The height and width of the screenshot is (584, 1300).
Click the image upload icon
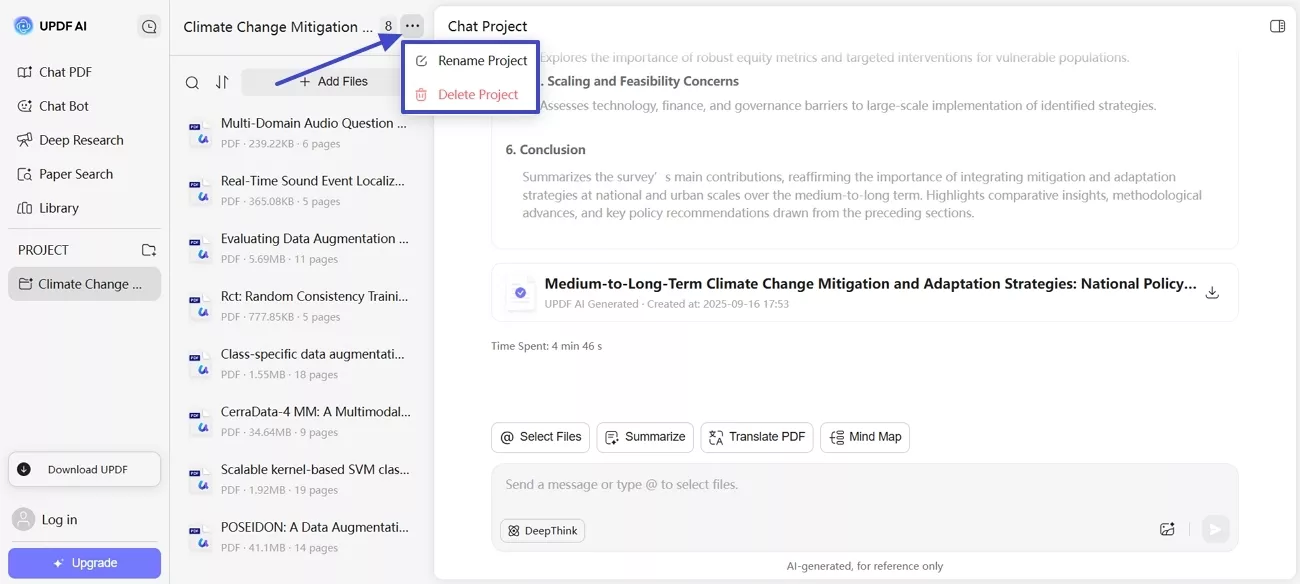click(1167, 530)
